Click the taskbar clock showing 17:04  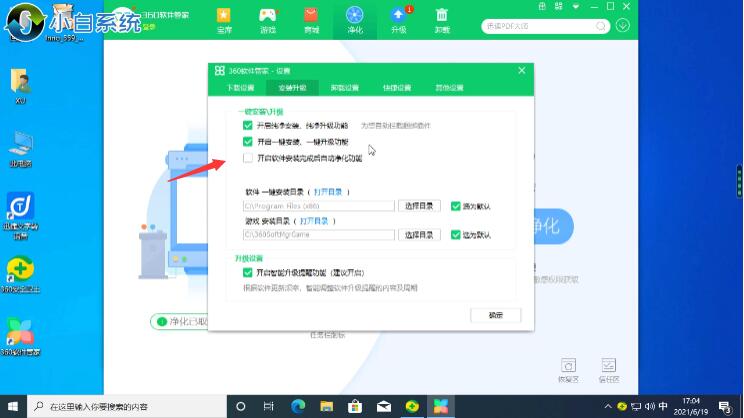click(691, 407)
